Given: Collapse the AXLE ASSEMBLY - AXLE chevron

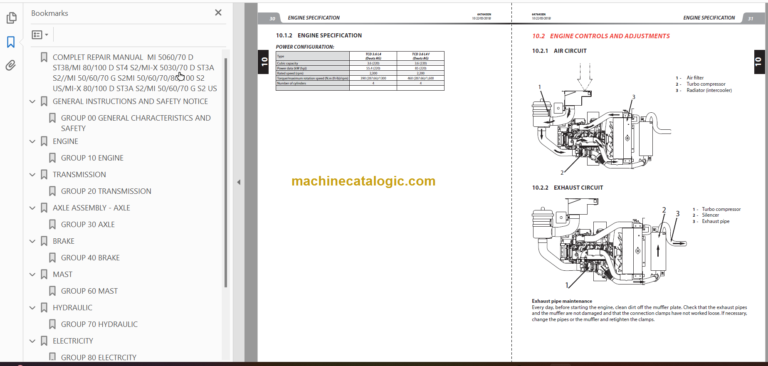Looking at the screenshot, I should click(33, 208).
